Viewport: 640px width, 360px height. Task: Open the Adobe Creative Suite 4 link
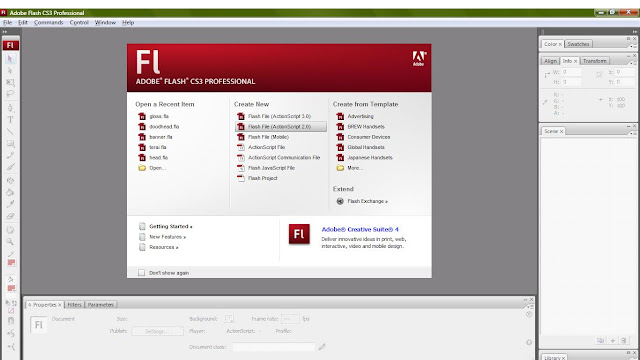[x=360, y=229]
